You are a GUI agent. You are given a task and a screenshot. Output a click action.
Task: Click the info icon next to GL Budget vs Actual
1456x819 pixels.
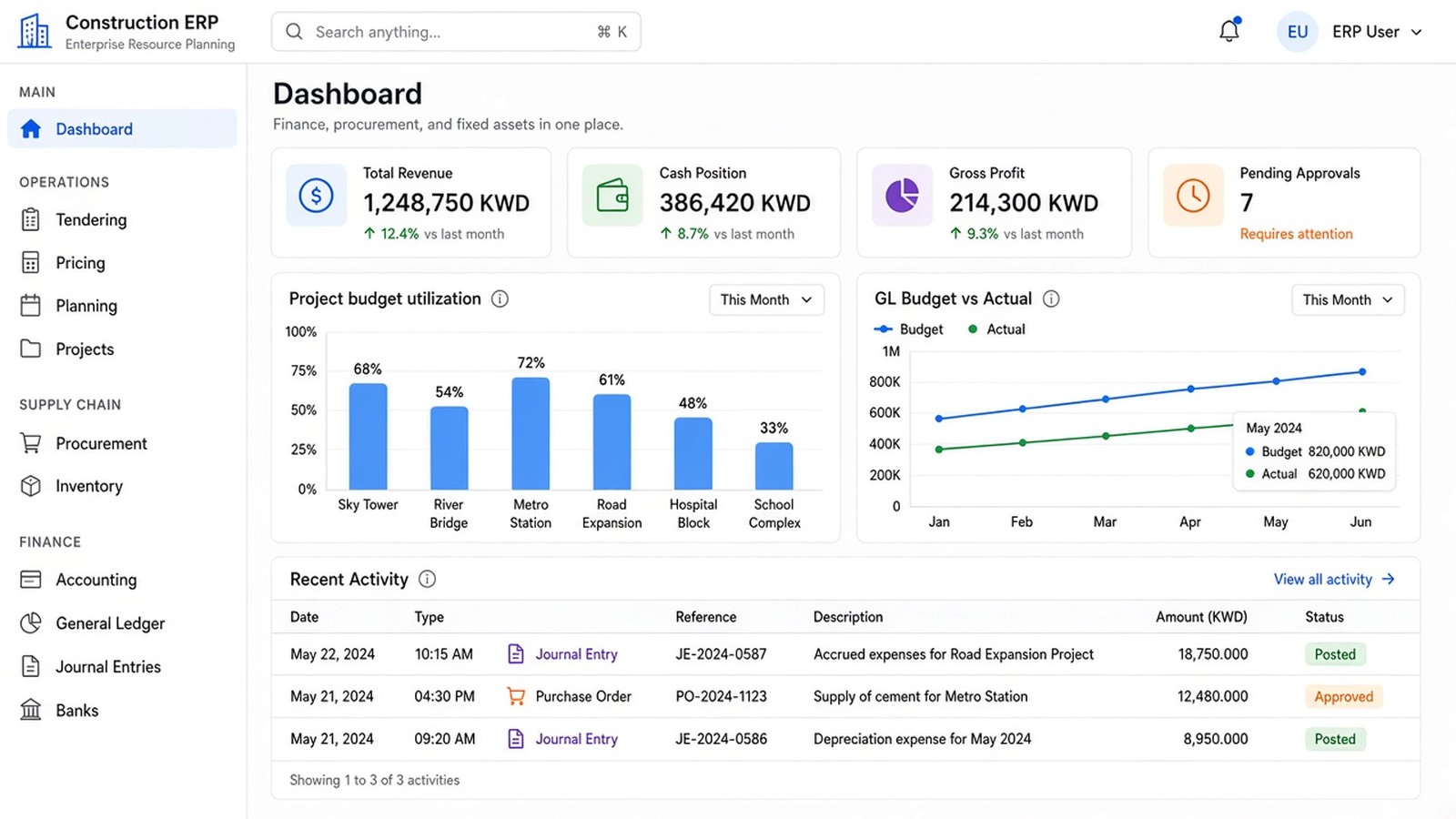(x=1051, y=298)
